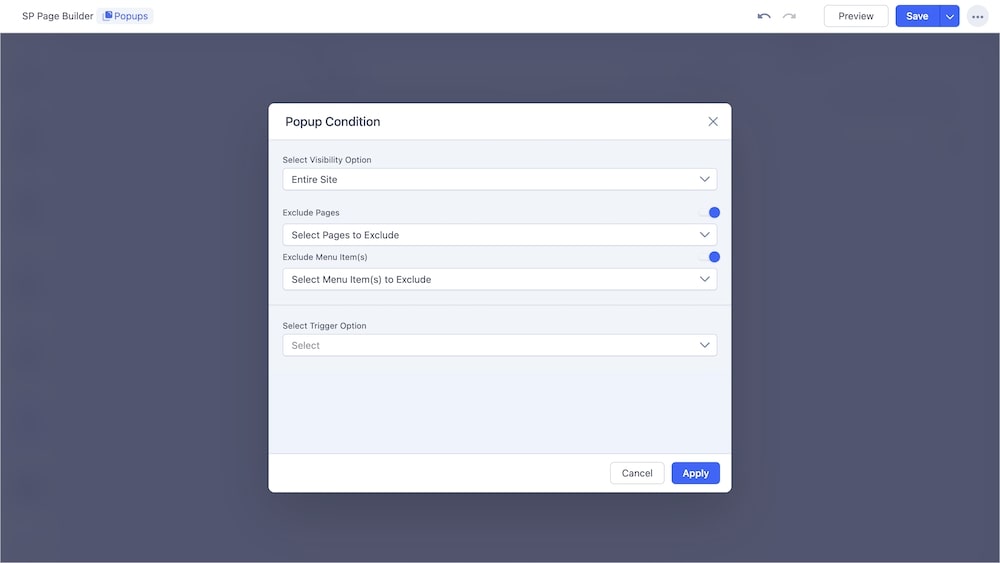Close the Popup Condition dialog

point(713,122)
